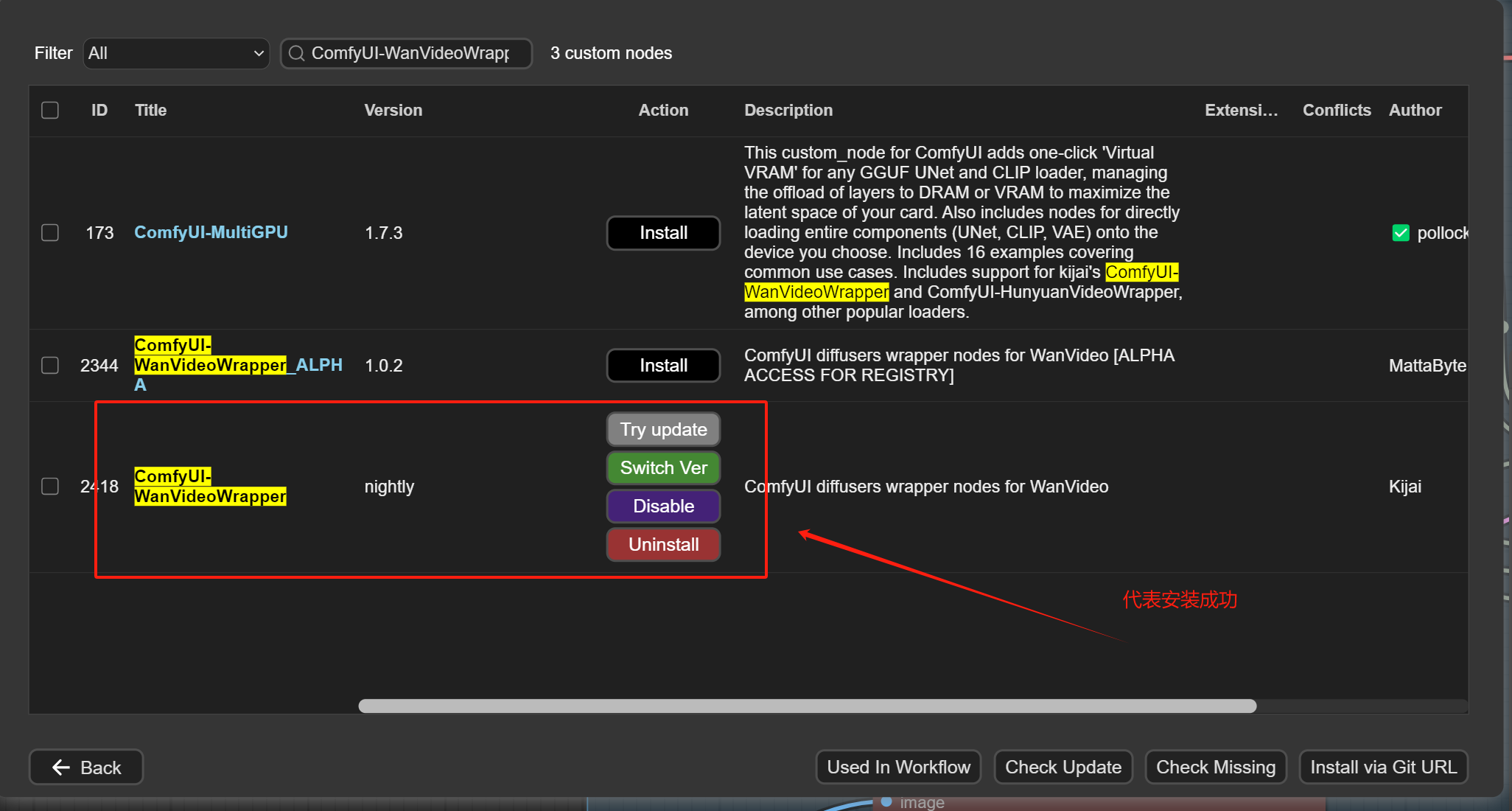Sort by the Title column header
This screenshot has height=811, width=1512.
point(150,111)
